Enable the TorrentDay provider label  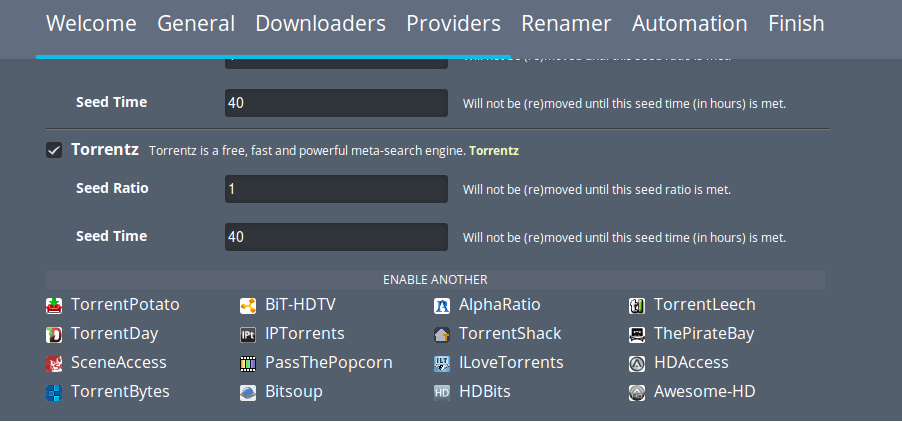114,333
